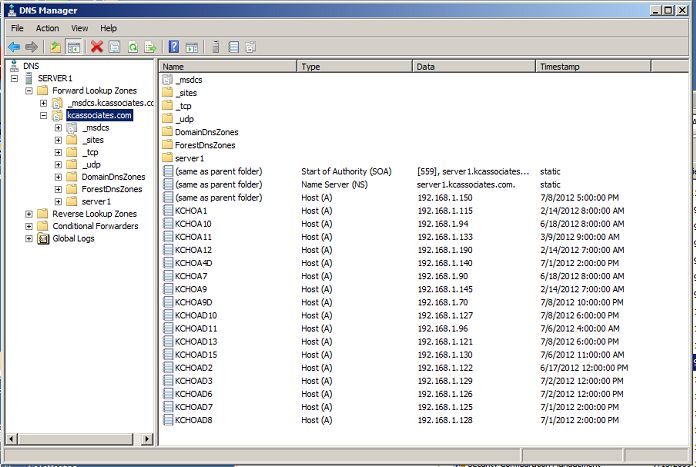
Task: Select _udp in the tree
Action: [x=91, y=165]
